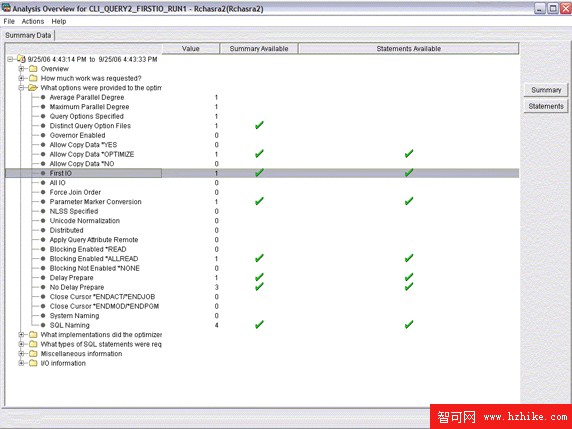
Task: Select the Allow Copy Data *YES item
Action: 83,145
